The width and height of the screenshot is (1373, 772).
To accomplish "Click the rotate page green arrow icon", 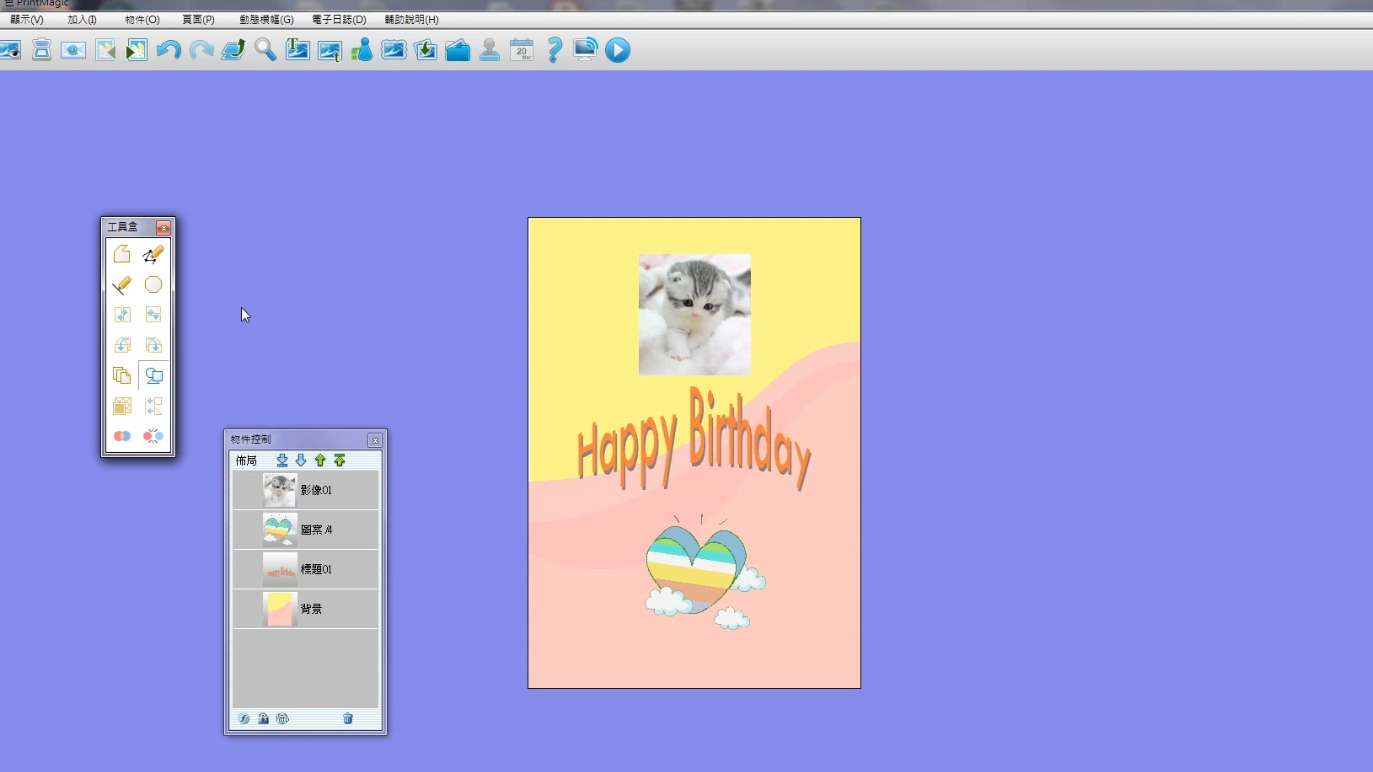I will 233,50.
